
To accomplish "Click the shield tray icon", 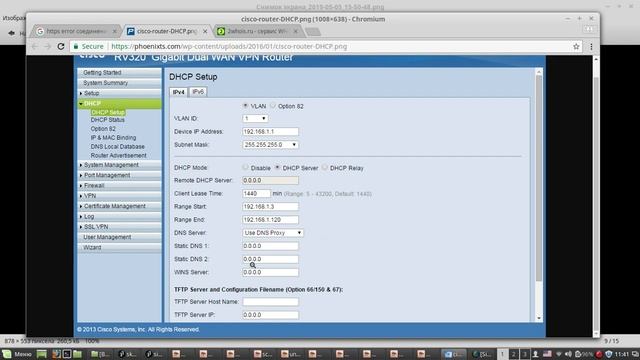I will pyautogui.click(x=609, y=354).
